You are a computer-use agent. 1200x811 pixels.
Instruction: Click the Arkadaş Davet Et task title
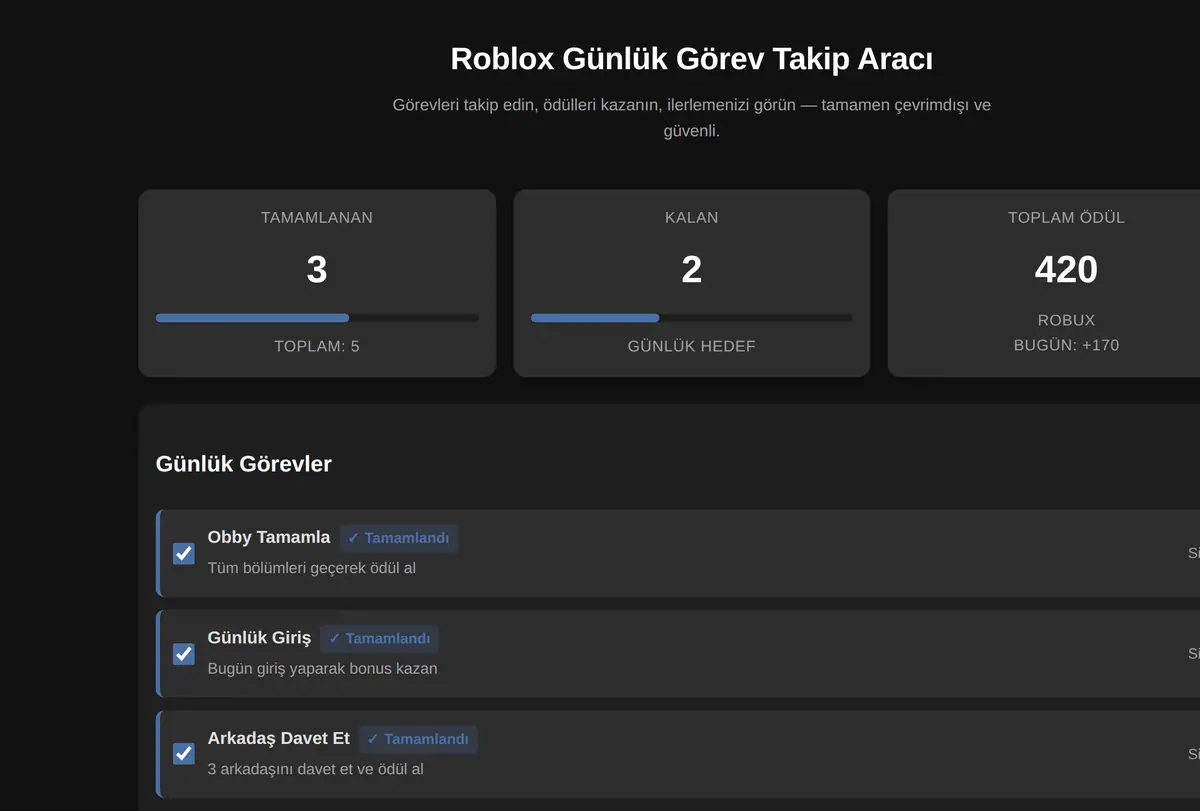tap(279, 738)
